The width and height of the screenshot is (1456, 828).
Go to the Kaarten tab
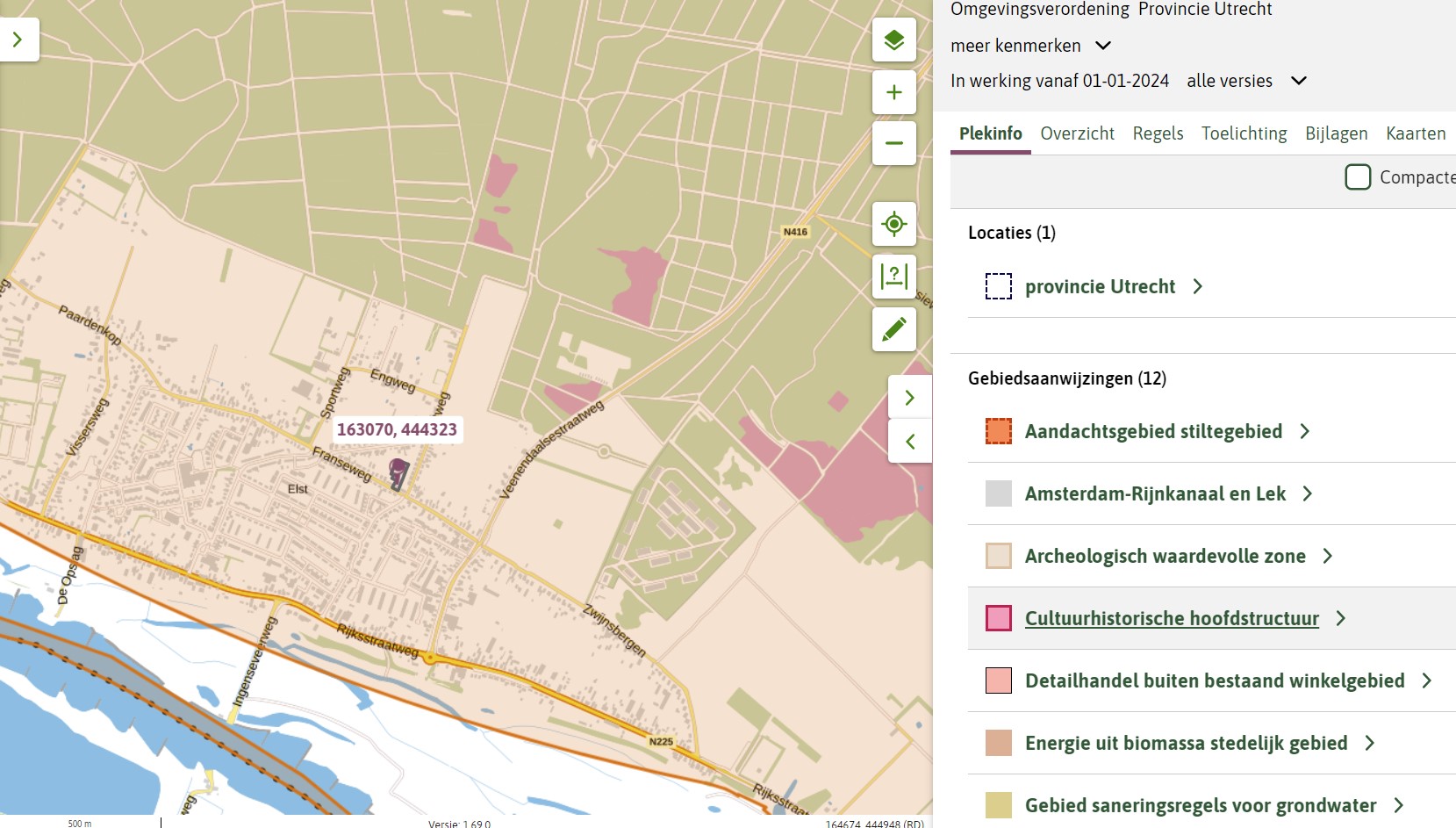pyautogui.click(x=1416, y=133)
